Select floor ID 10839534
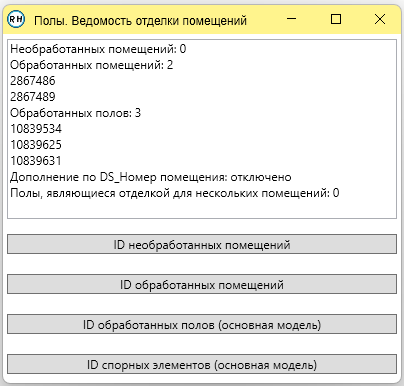The height and width of the screenshot is (386, 404). point(36,129)
